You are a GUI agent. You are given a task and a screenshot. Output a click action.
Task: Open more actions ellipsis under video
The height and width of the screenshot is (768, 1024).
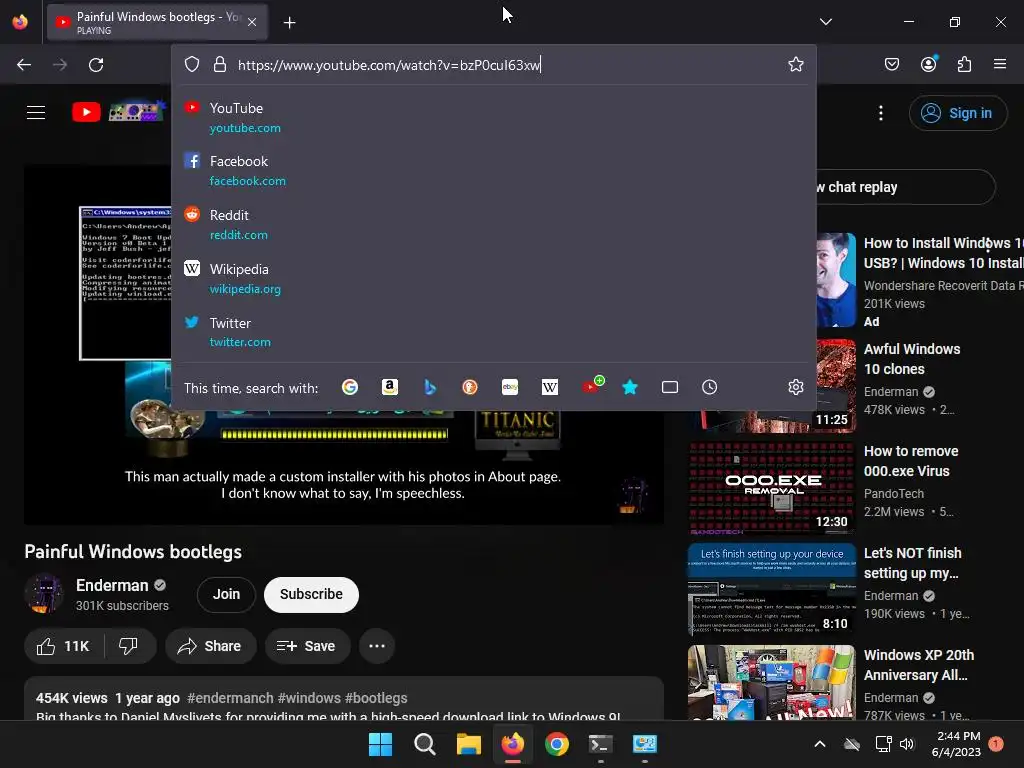tap(377, 646)
